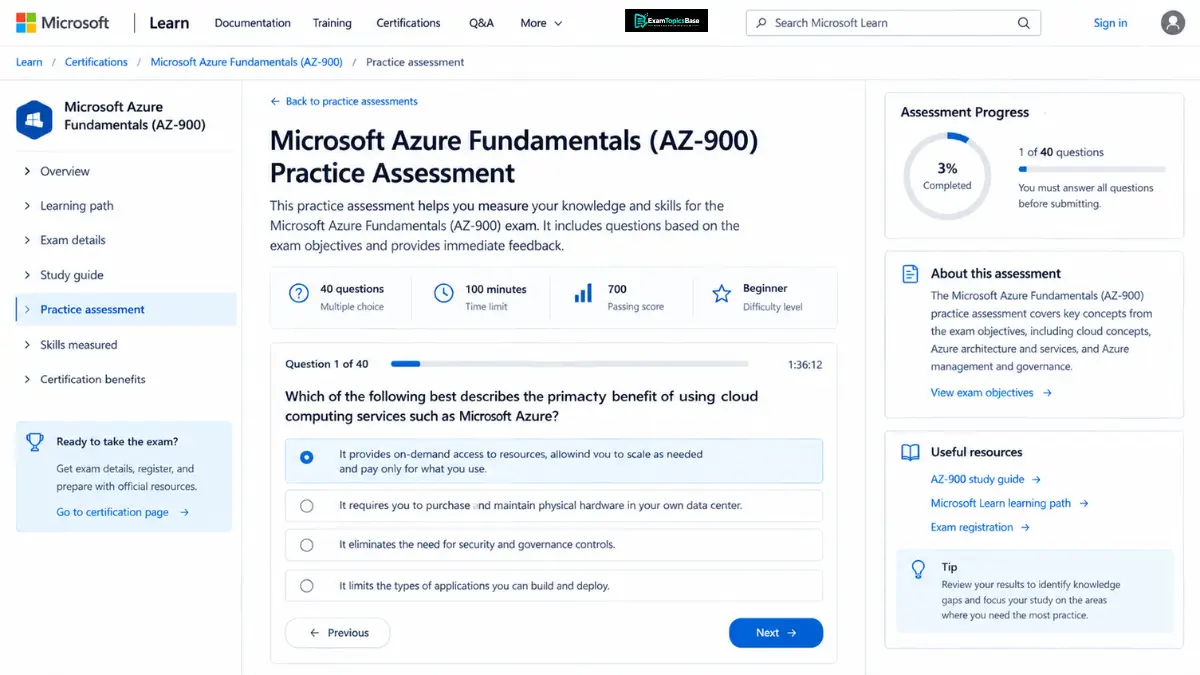Select the eliminates security and governance answer
This screenshot has height=675, width=1200.
pos(554,545)
